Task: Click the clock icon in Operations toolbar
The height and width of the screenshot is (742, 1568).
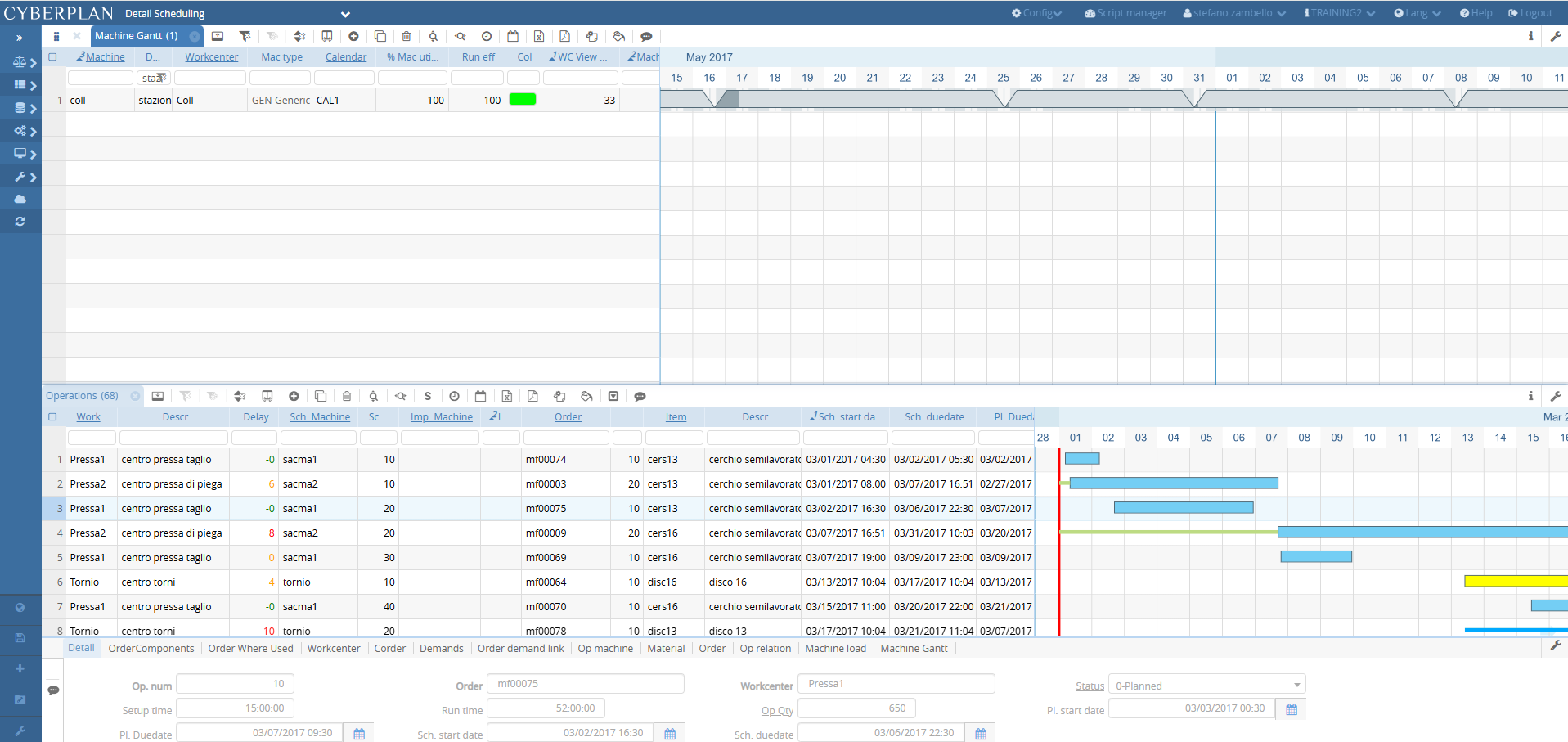Action: [x=455, y=396]
